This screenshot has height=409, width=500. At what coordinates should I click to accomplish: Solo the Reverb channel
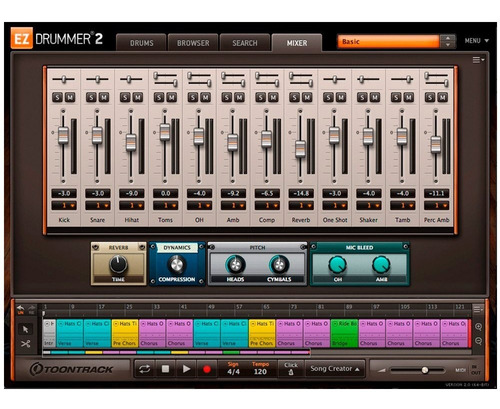click(x=294, y=97)
